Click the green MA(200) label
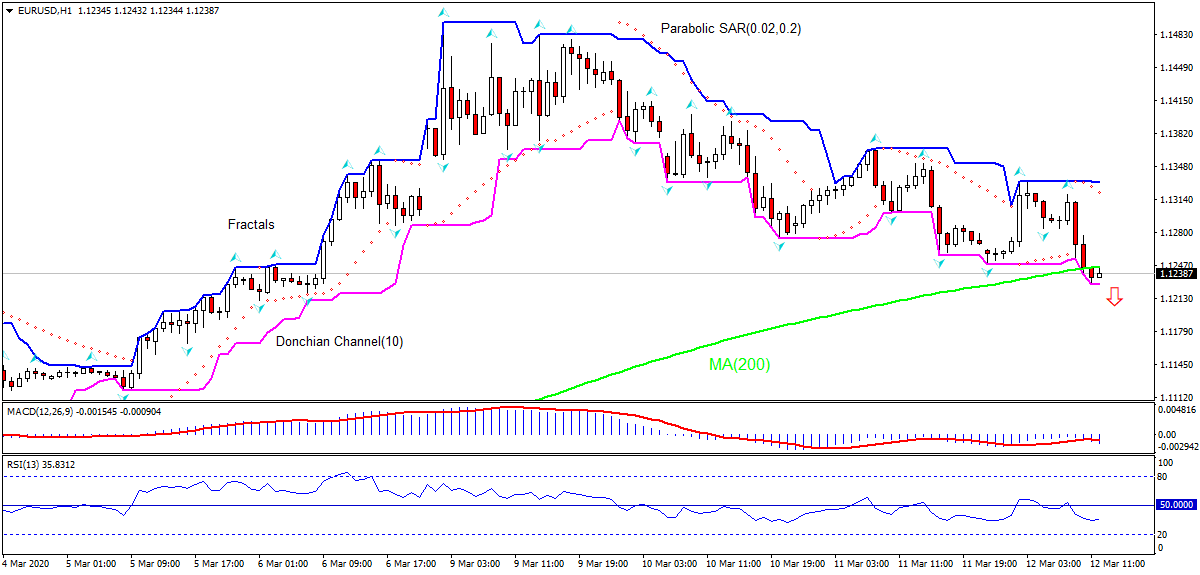Screen dimensions: 1200x575 click(x=739, y=365)
